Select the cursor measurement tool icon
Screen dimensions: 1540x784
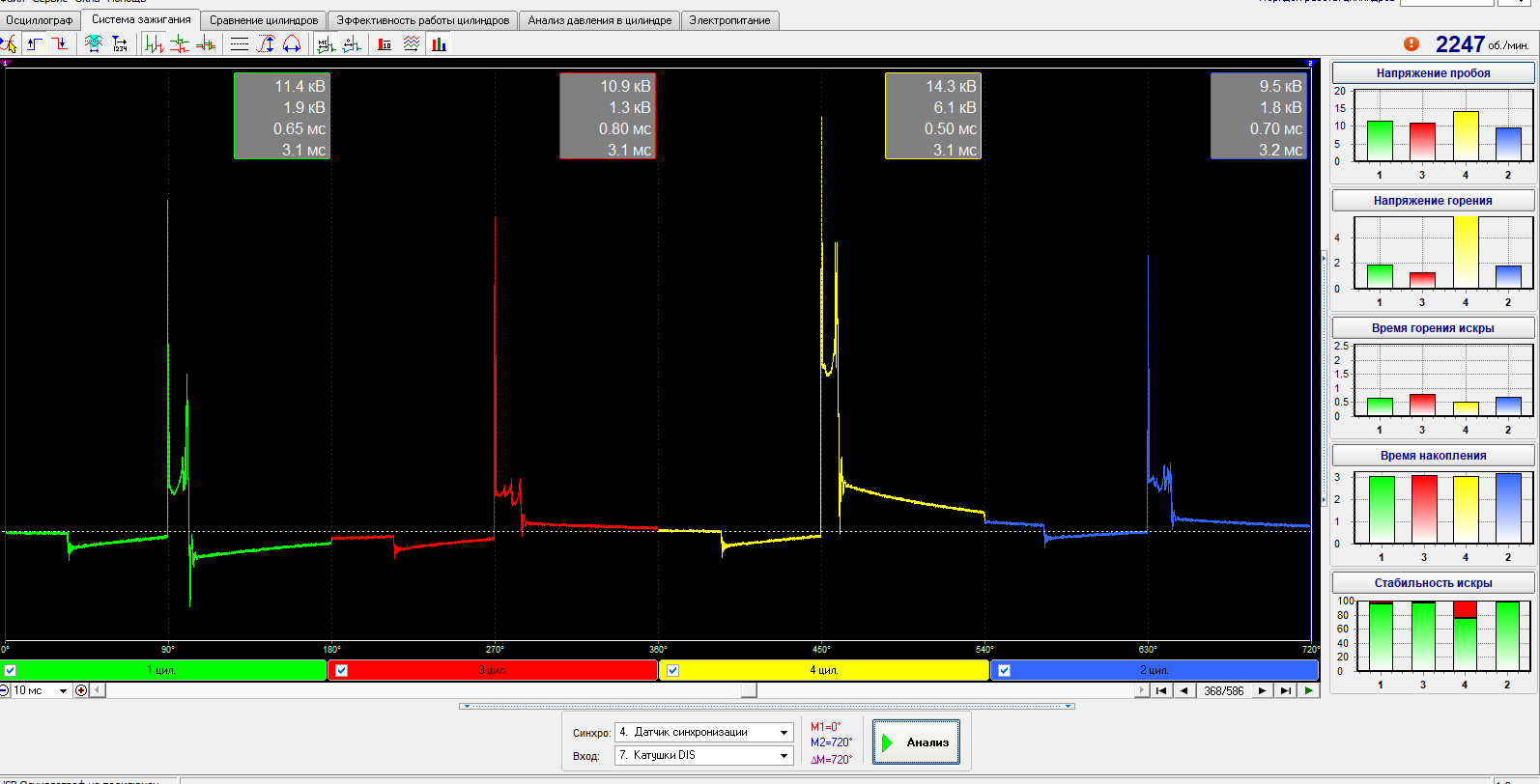click(x=8, y=43)
